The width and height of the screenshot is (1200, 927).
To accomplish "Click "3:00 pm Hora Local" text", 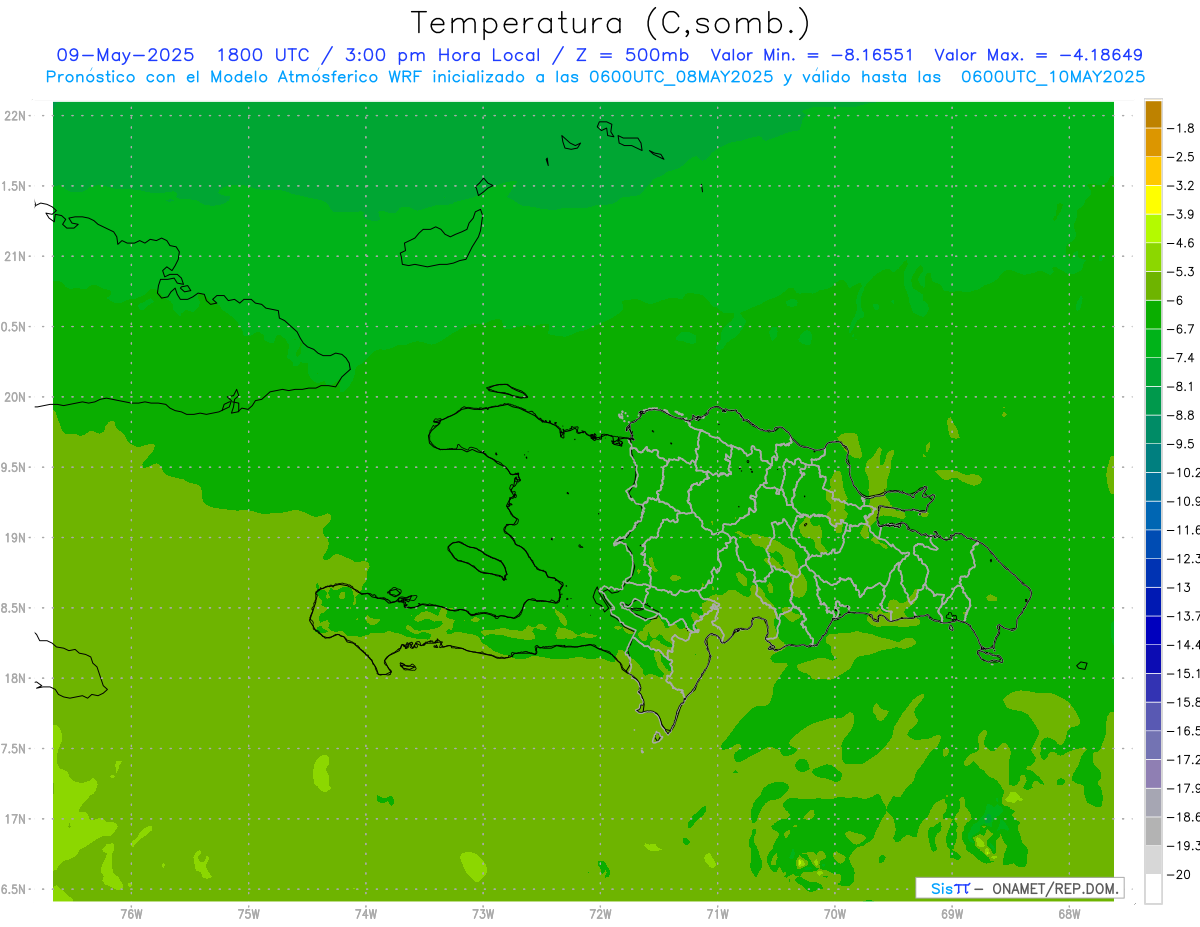I will [x=443, y=55].
